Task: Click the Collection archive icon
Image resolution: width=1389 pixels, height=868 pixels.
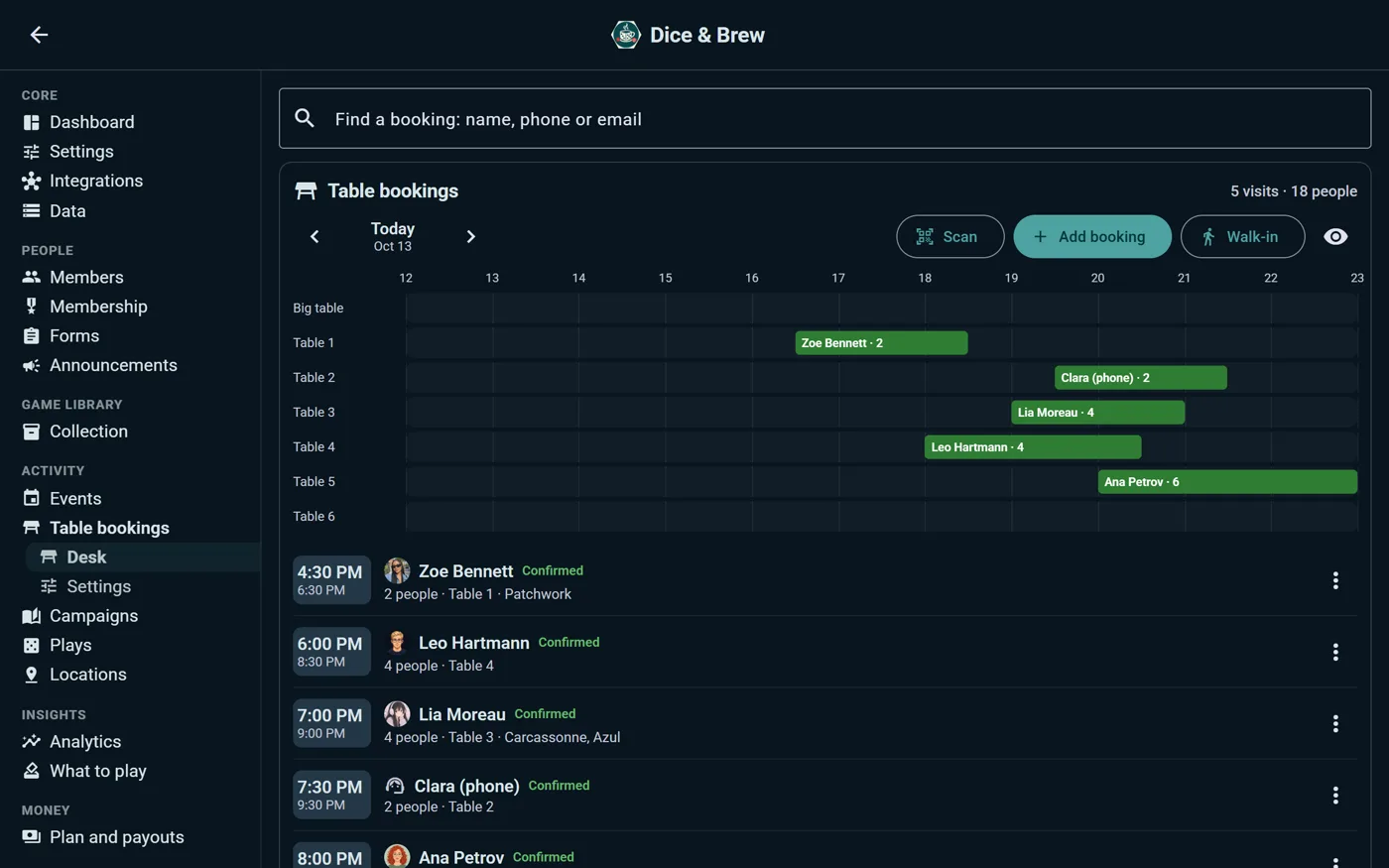Action: pyautogui.click(x=32, y=432)
